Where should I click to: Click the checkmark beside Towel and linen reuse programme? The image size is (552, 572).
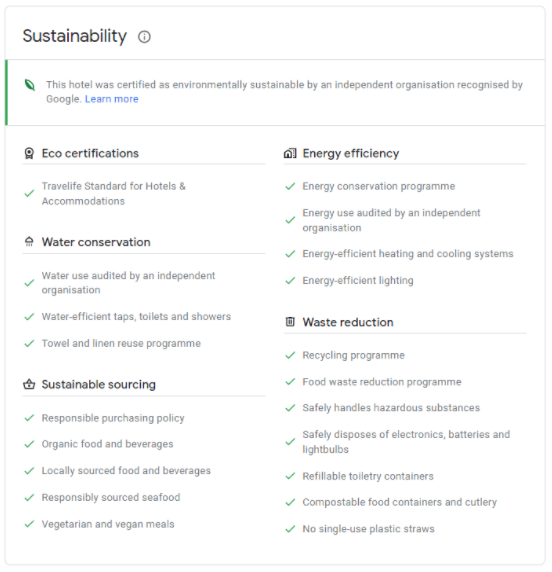[29, 343]
